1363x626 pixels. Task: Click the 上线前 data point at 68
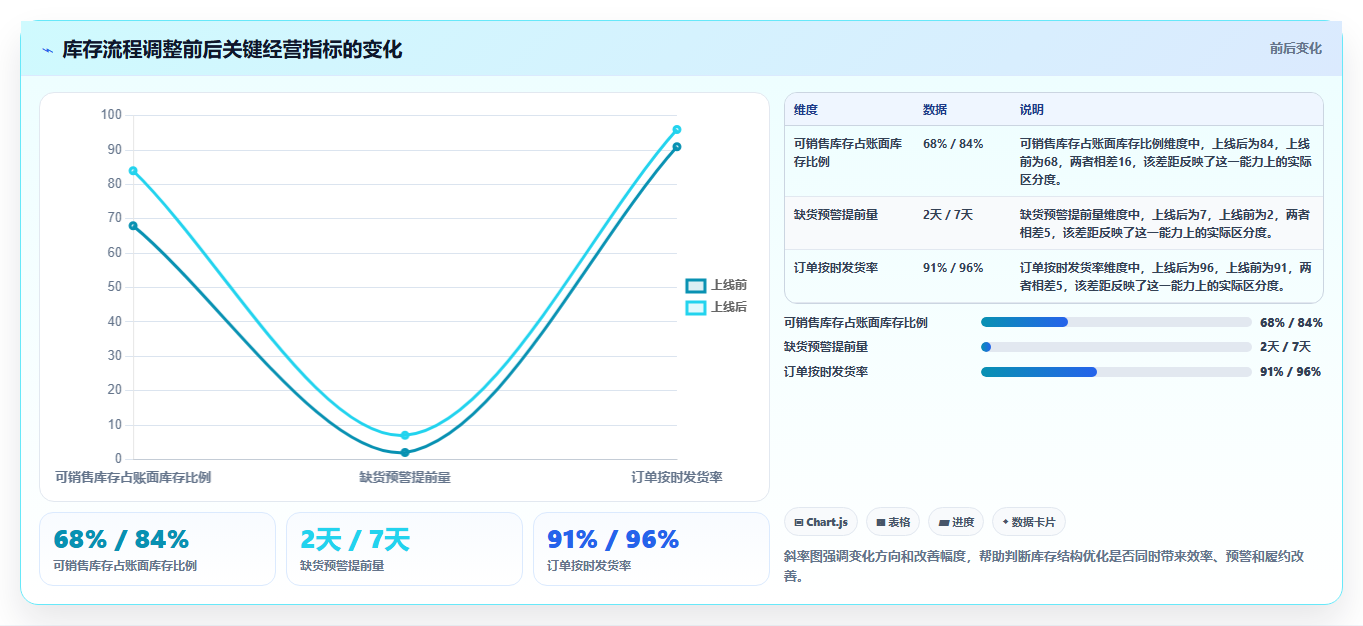(x=133, y=225)
